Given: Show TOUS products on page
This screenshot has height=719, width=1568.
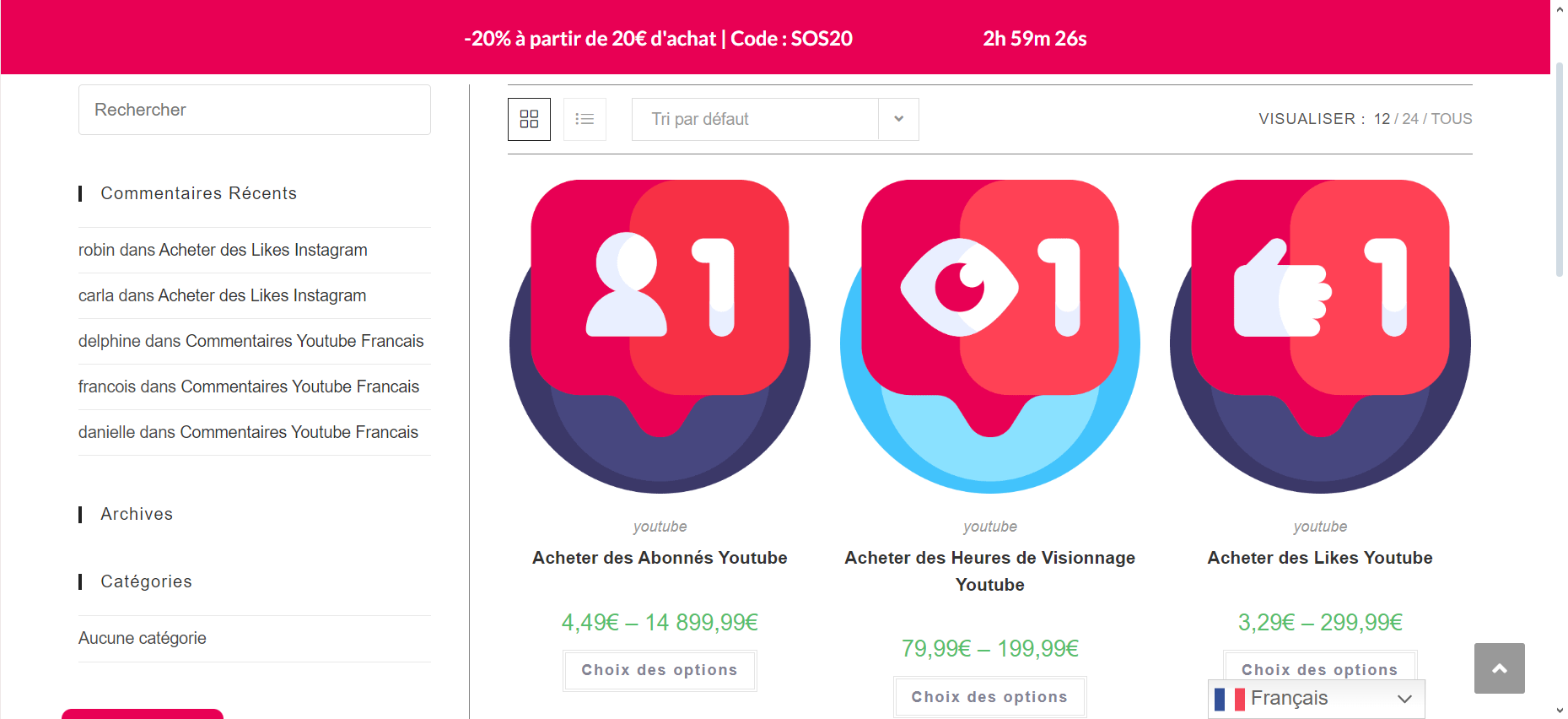Looking at the screenshot, I should coord(1452,119).
